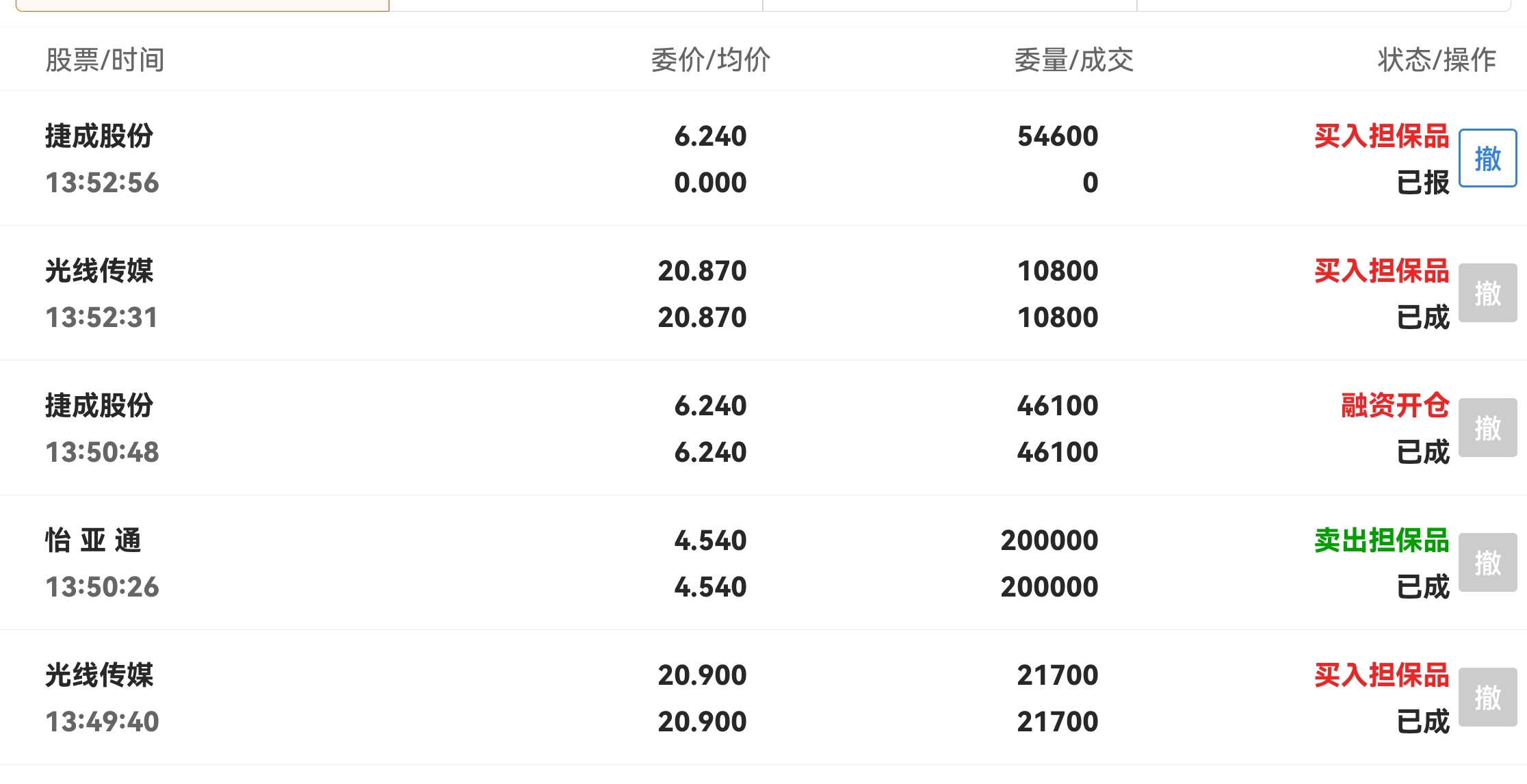The width and height of the screenshot is (1527, 784).
Task: Click the 已报 status of first order
Action: click(1423, 183)
